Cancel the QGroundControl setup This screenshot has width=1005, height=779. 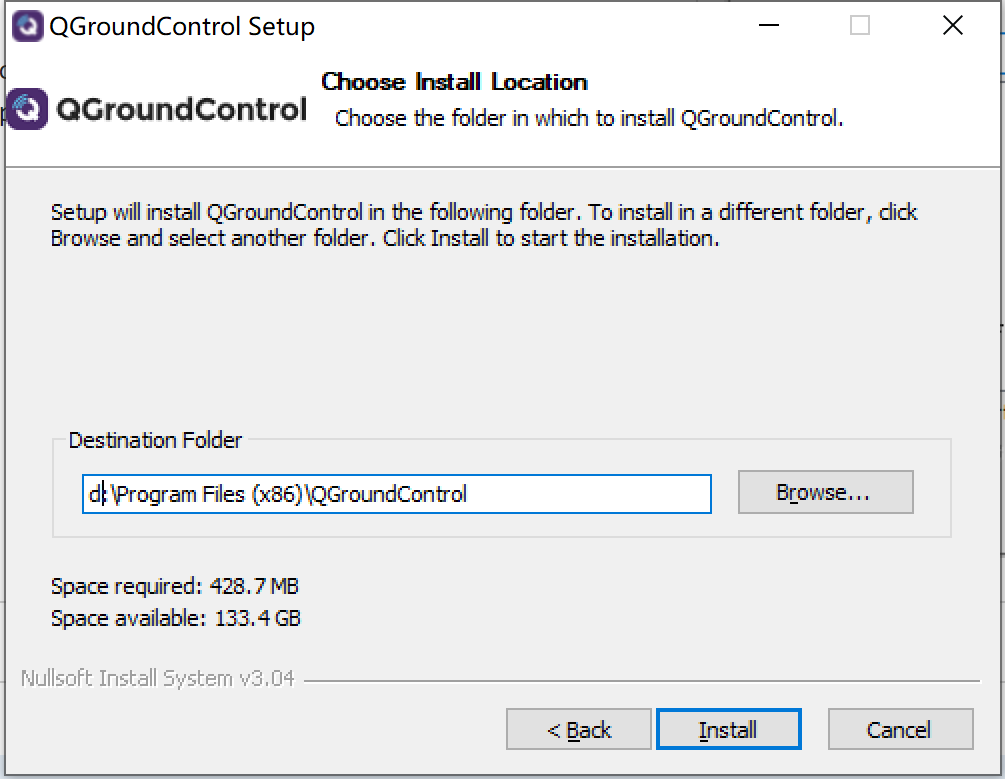click(x=900, y=730)
